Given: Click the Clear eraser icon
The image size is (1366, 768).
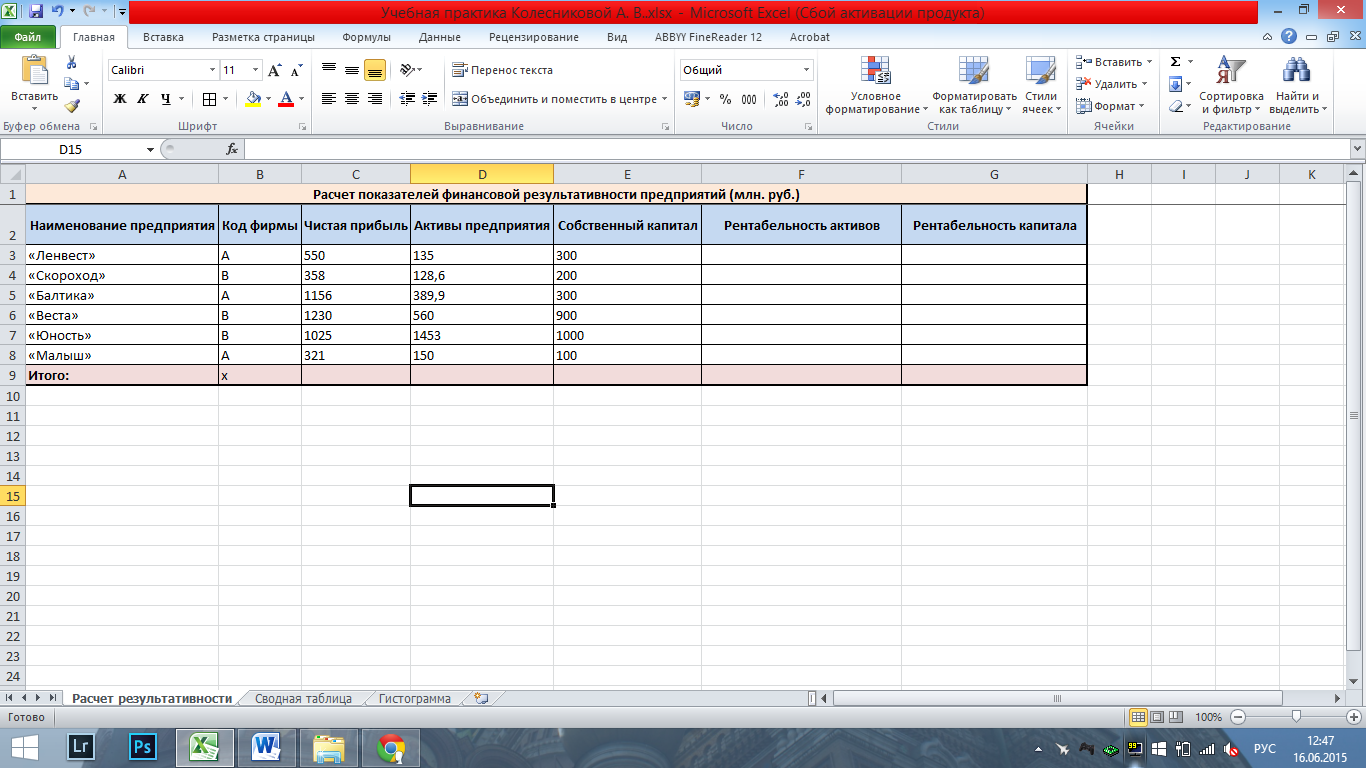Looking at the screenshot, I should click(1176, 106).
